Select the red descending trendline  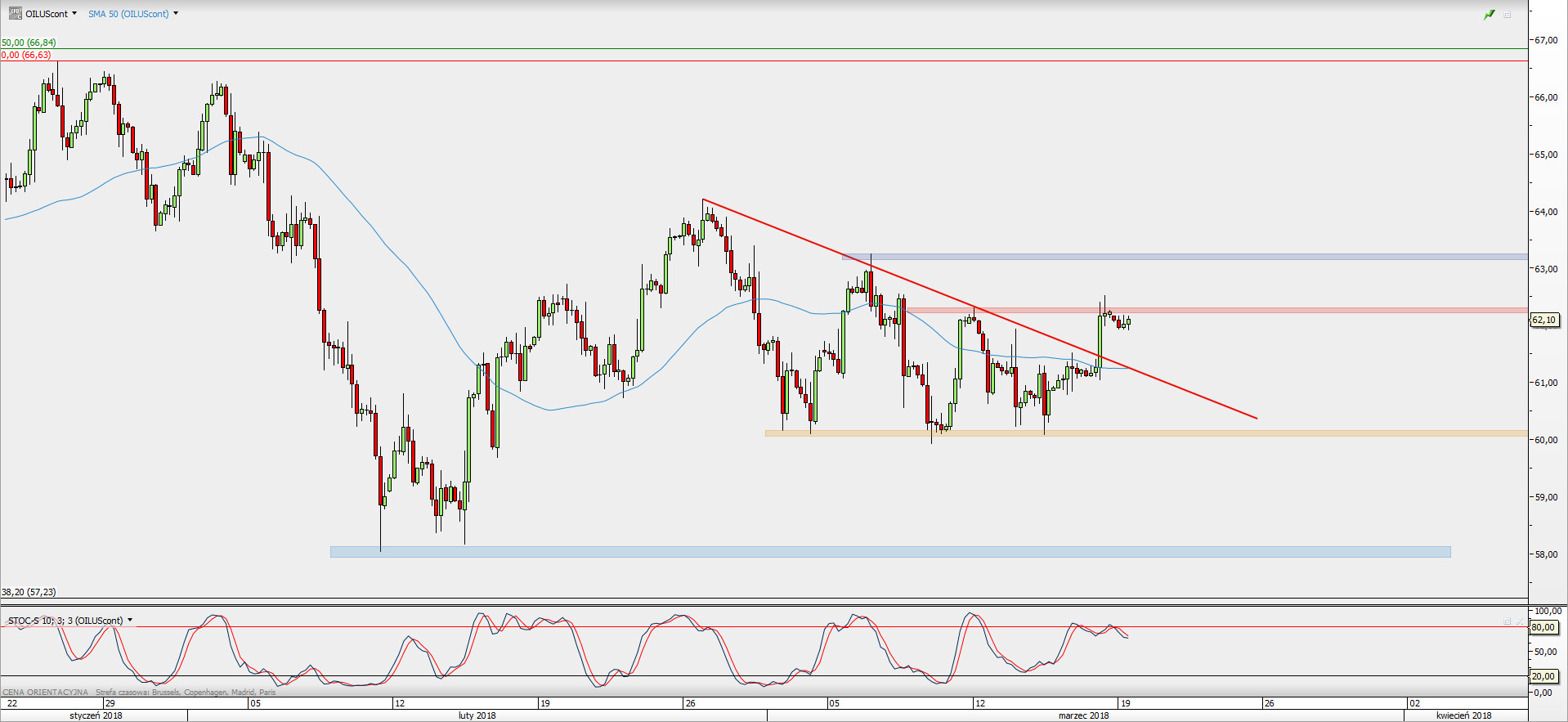[979, 309]
